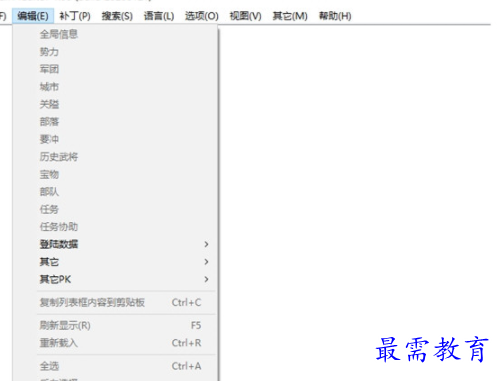The height and width of the screenshot is (381, 497).
Task: Select 关隘 menu entry
Action: (115, 104)
